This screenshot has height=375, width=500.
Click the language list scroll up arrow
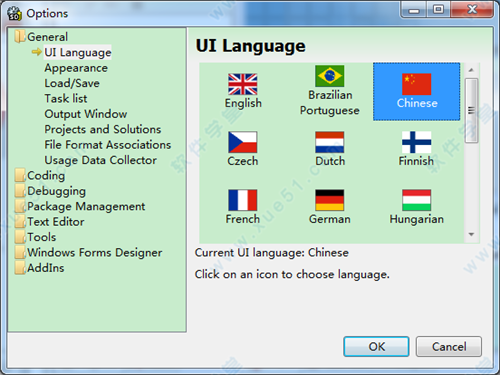[471, 70]
